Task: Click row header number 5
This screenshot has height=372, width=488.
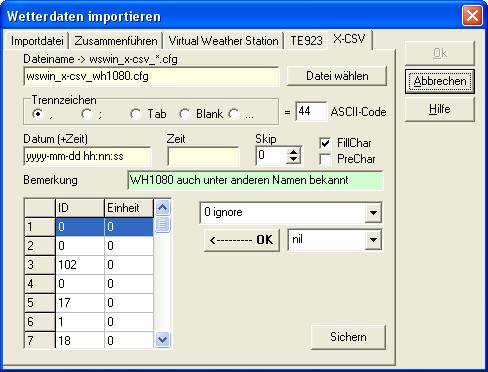Action: click(40, 303)
